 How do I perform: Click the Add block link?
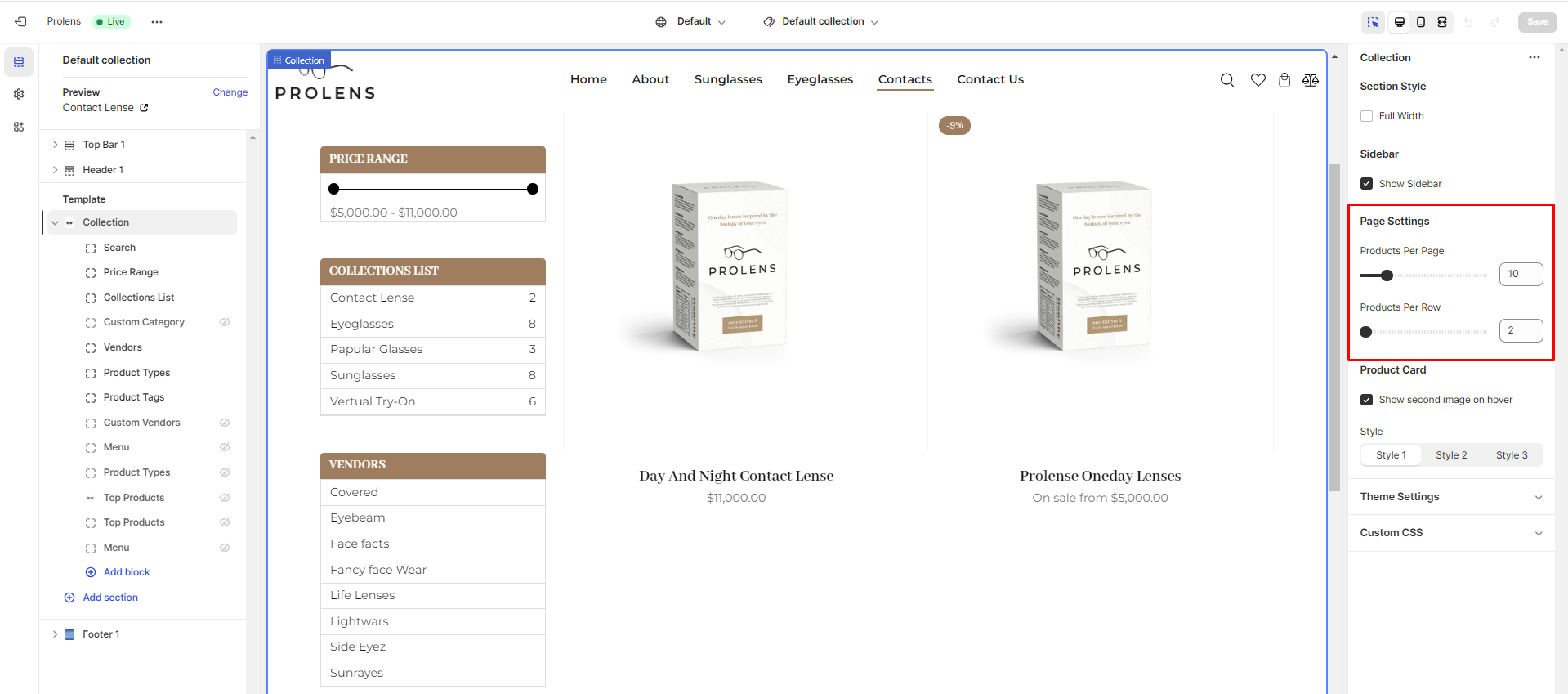click(127, 572)
